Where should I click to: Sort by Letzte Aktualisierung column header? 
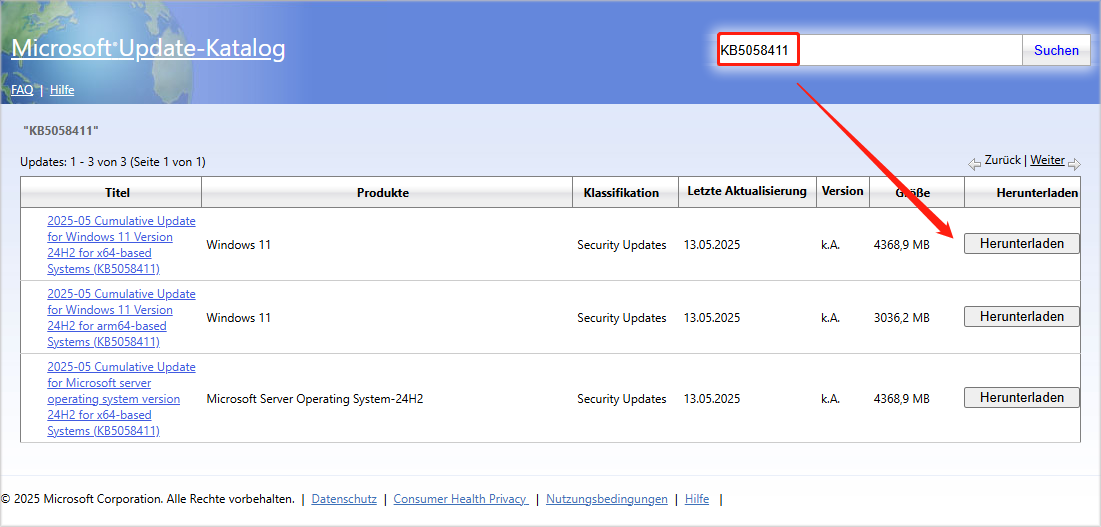click(x=746, y=191)
